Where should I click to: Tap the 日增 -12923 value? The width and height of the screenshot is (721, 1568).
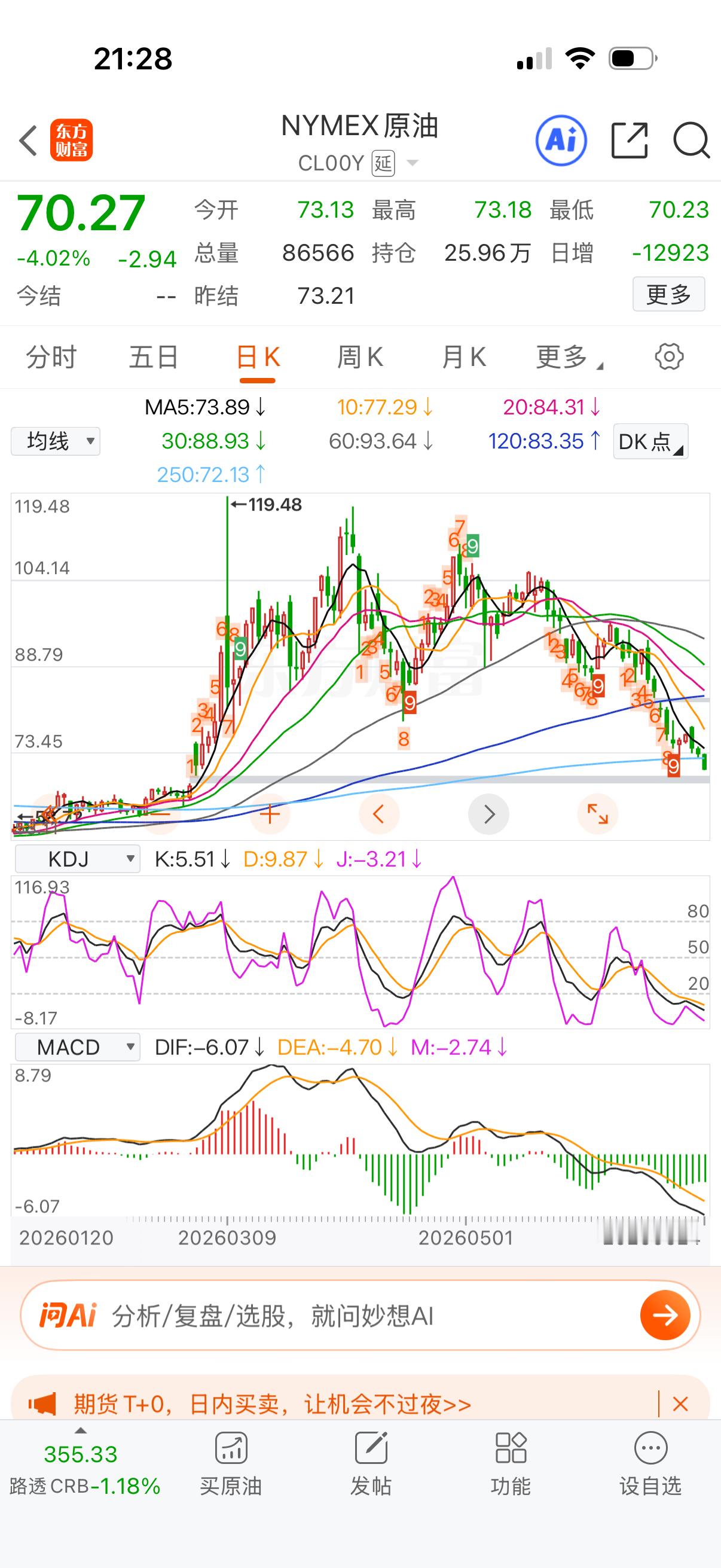[671, 252]
